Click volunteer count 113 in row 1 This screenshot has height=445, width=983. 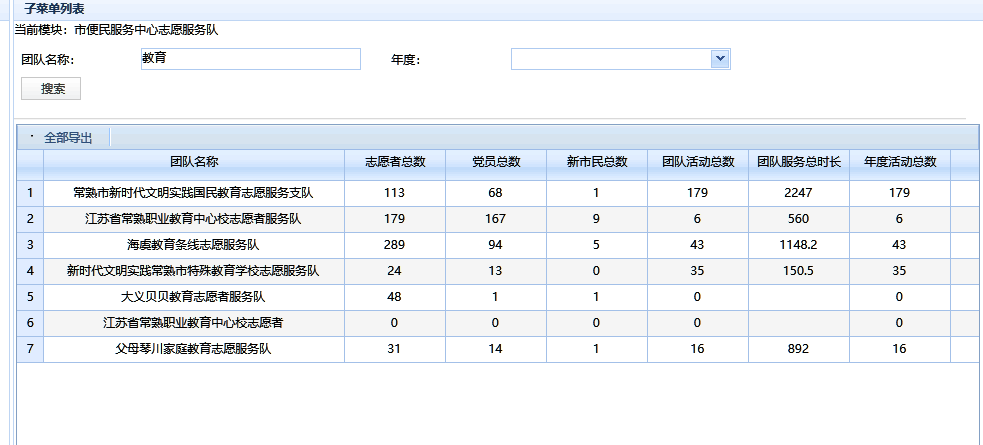(x=394, y=193)
